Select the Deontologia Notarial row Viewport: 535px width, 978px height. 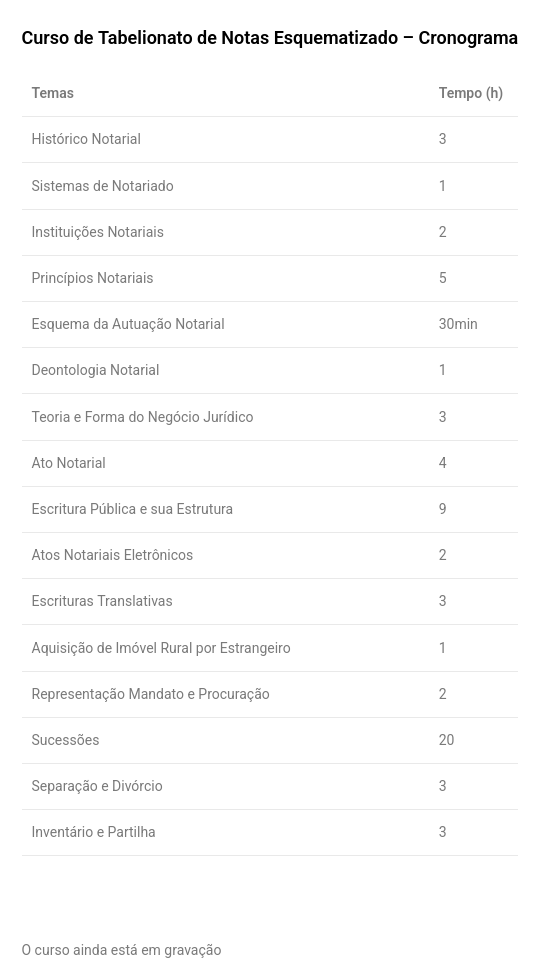click(269, 370)
